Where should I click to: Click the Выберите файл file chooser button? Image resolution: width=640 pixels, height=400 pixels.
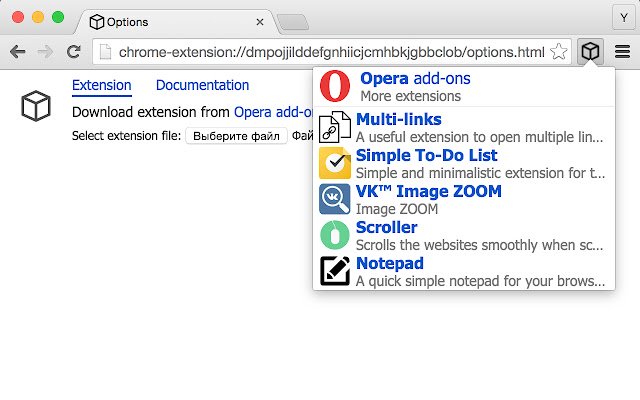[236, 136]
